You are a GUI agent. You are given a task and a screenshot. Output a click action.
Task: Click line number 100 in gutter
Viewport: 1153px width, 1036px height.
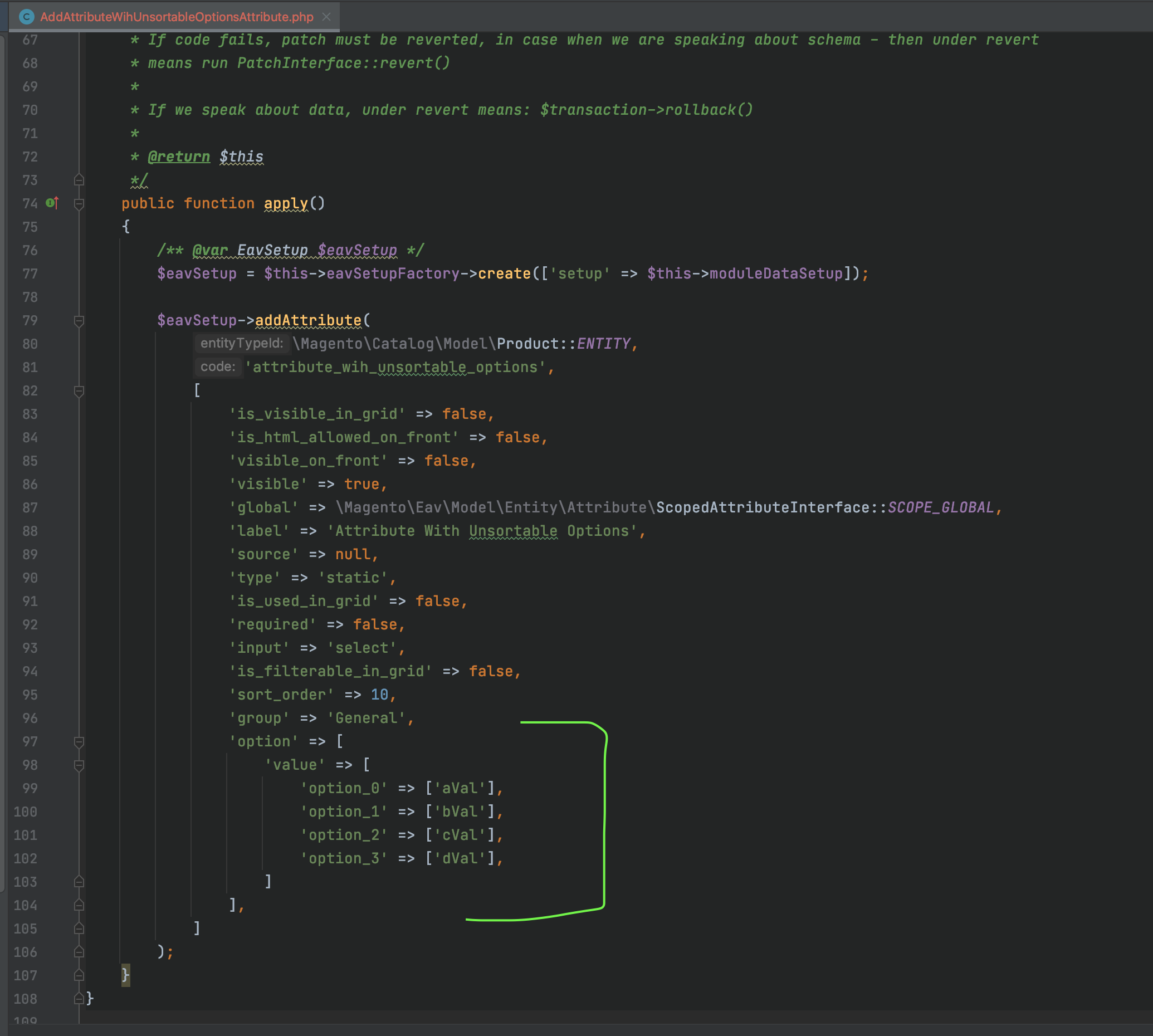click(x=26, y=812)
